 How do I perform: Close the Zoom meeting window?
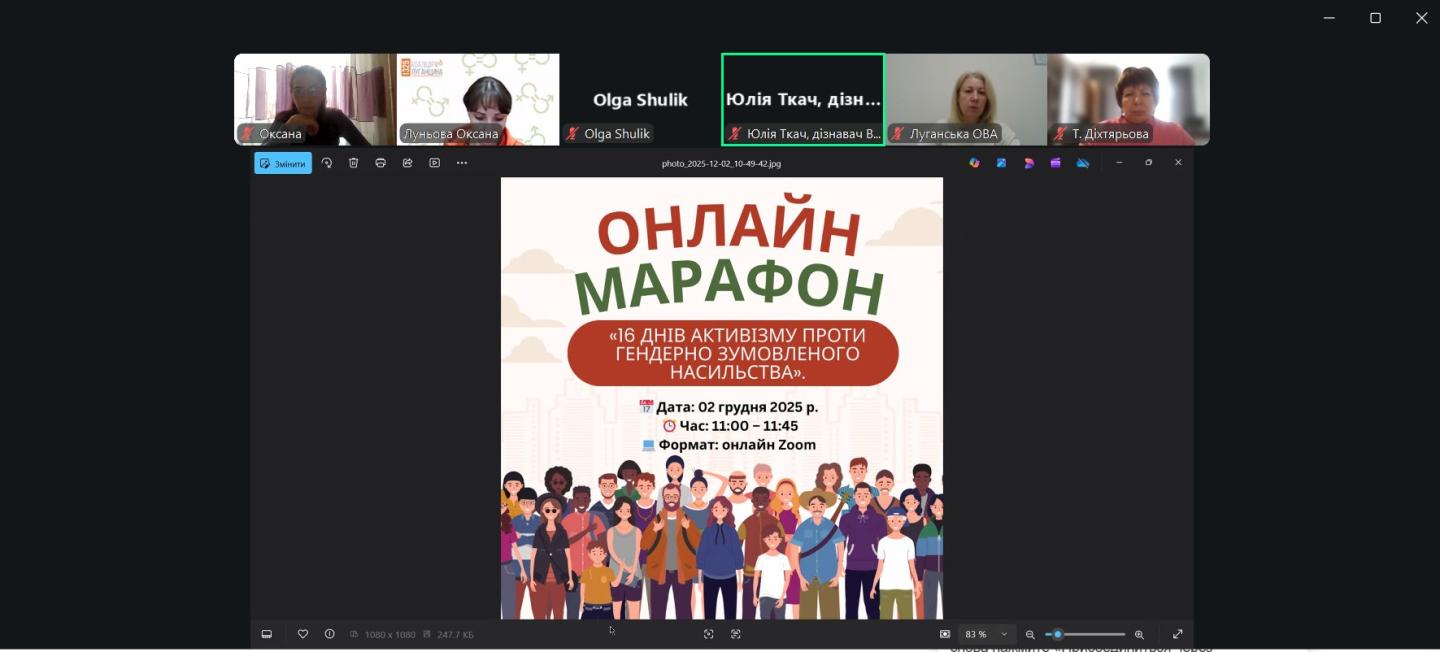[x=1421, y=18]
